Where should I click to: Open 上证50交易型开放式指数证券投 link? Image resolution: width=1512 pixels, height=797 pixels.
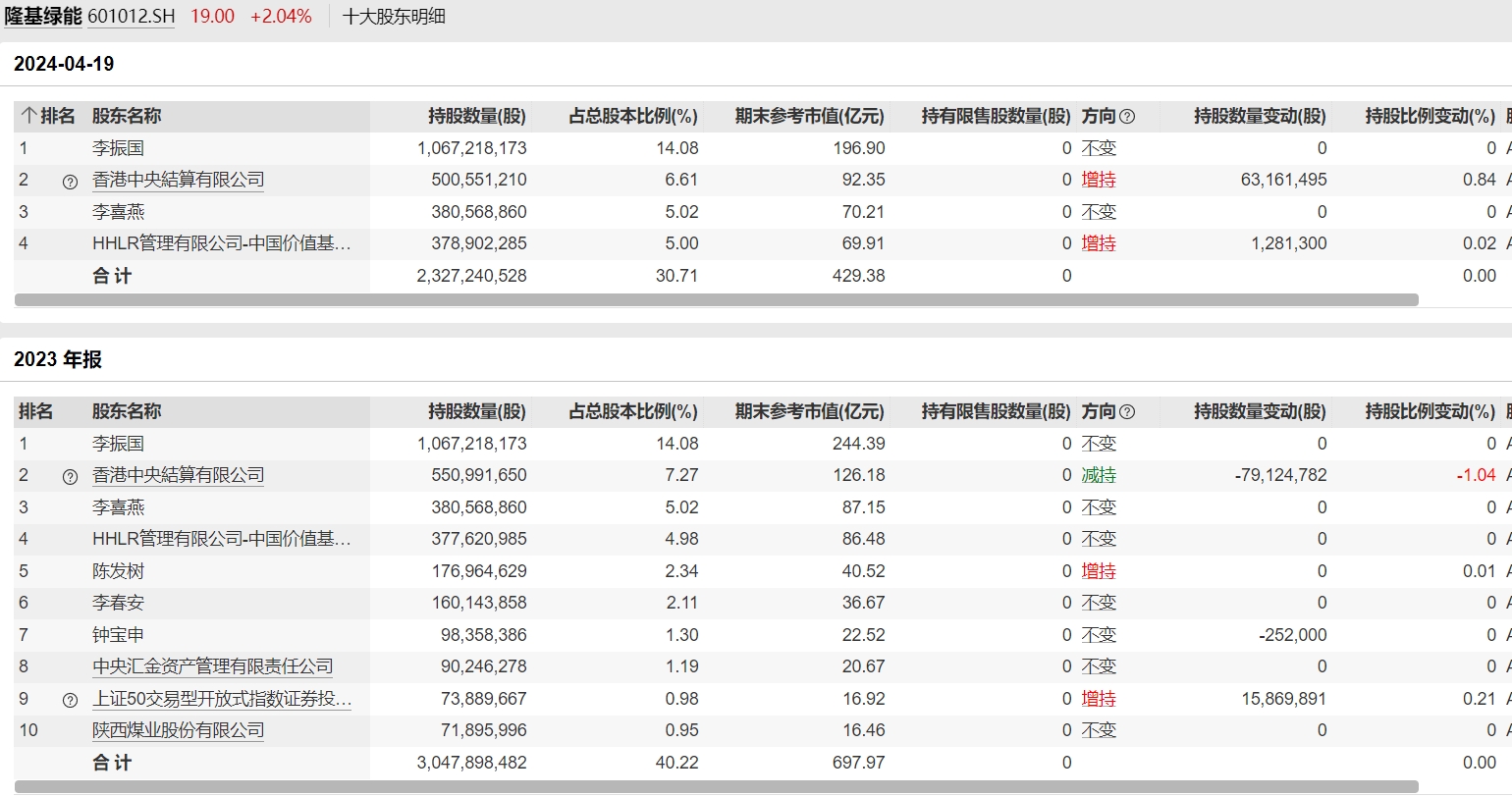pyautogui.click(x=222, y=699)
